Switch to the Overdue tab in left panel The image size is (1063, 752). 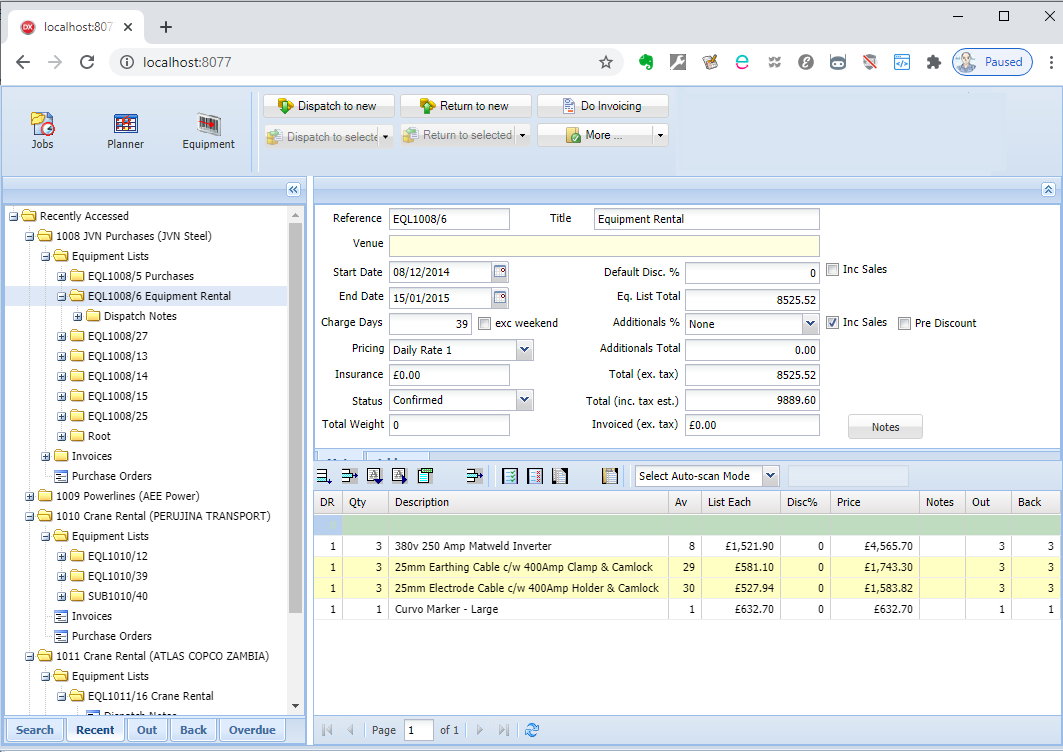tap(252, 730)
